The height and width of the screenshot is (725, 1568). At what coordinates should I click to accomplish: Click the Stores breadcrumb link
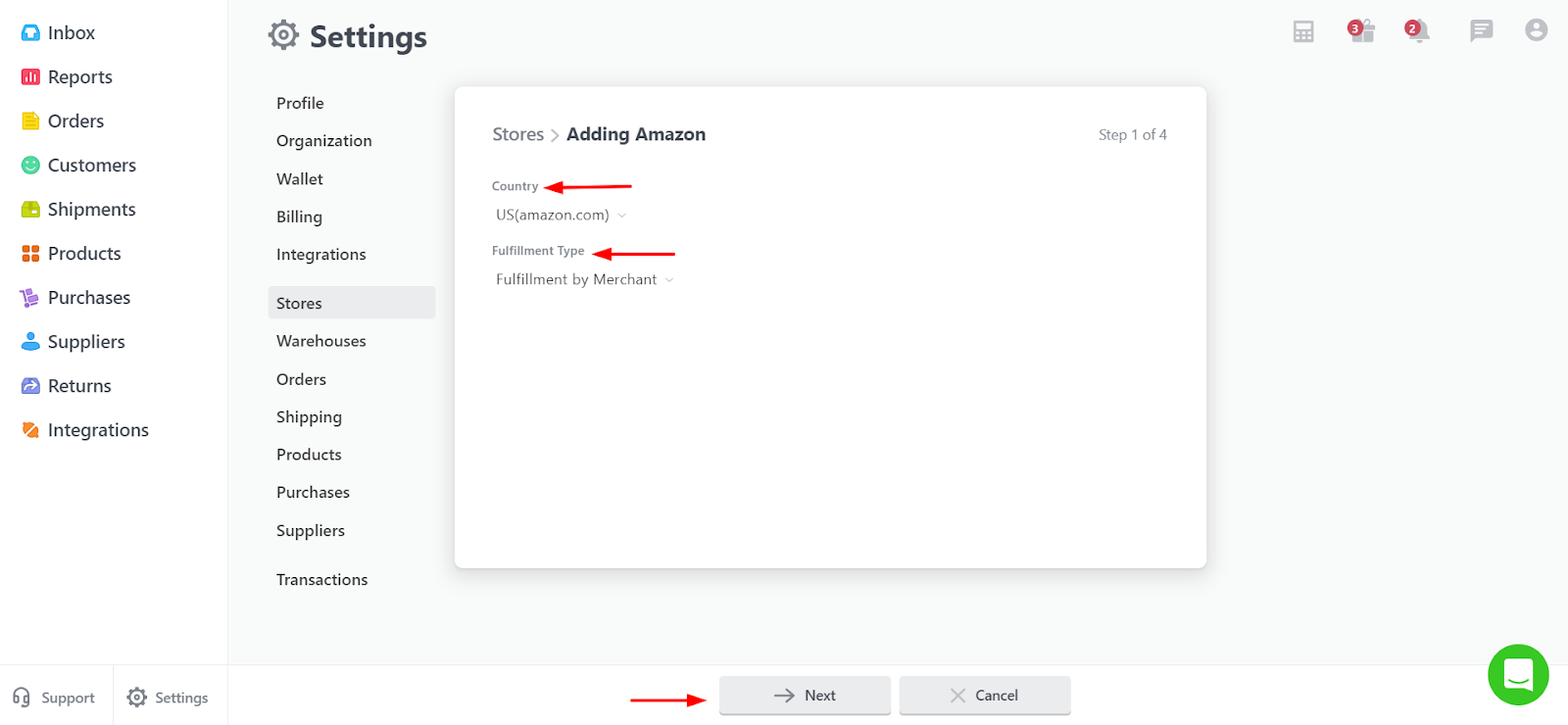point(518,135)
